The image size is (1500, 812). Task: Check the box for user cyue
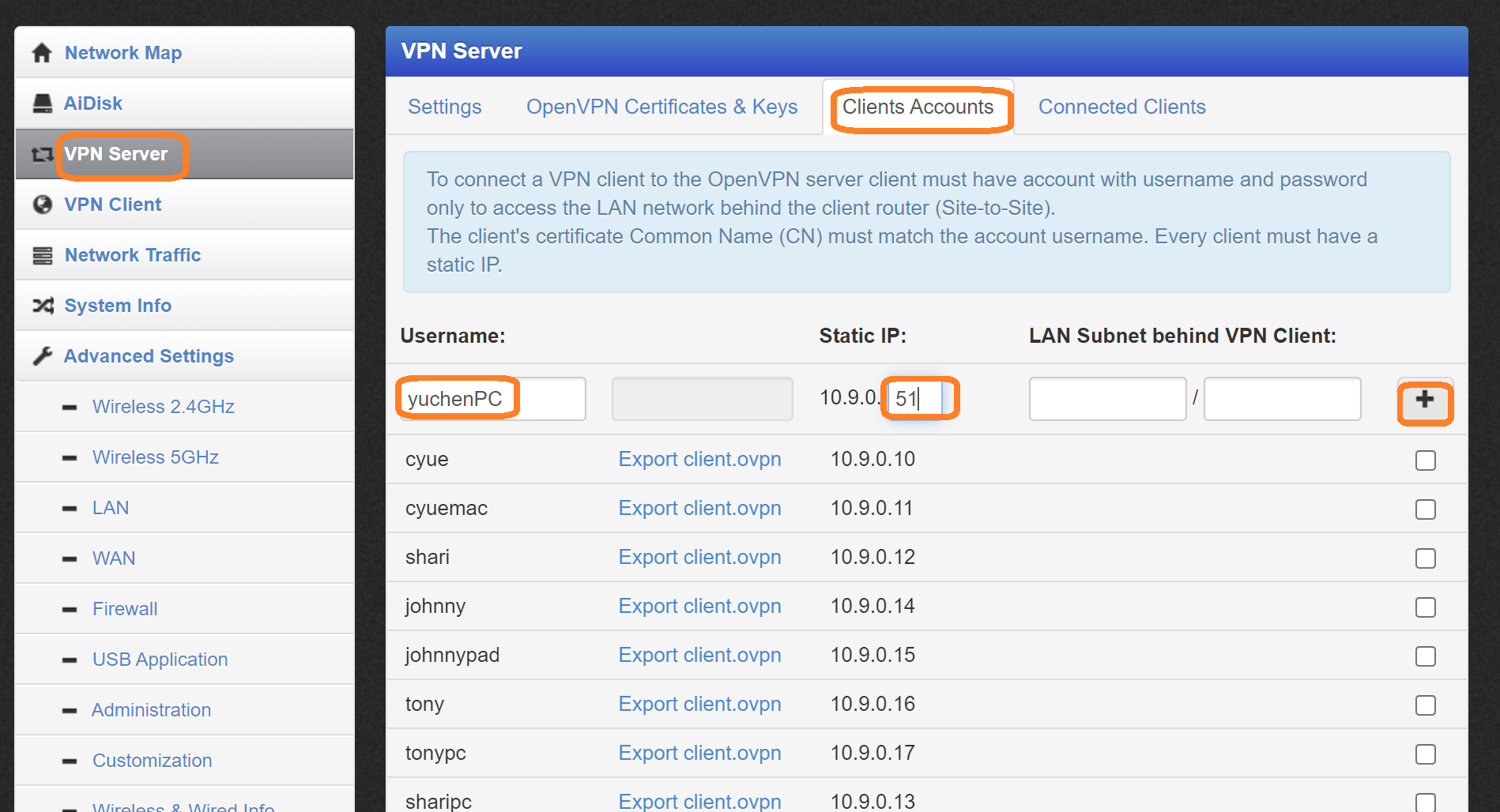(1425, 461)
